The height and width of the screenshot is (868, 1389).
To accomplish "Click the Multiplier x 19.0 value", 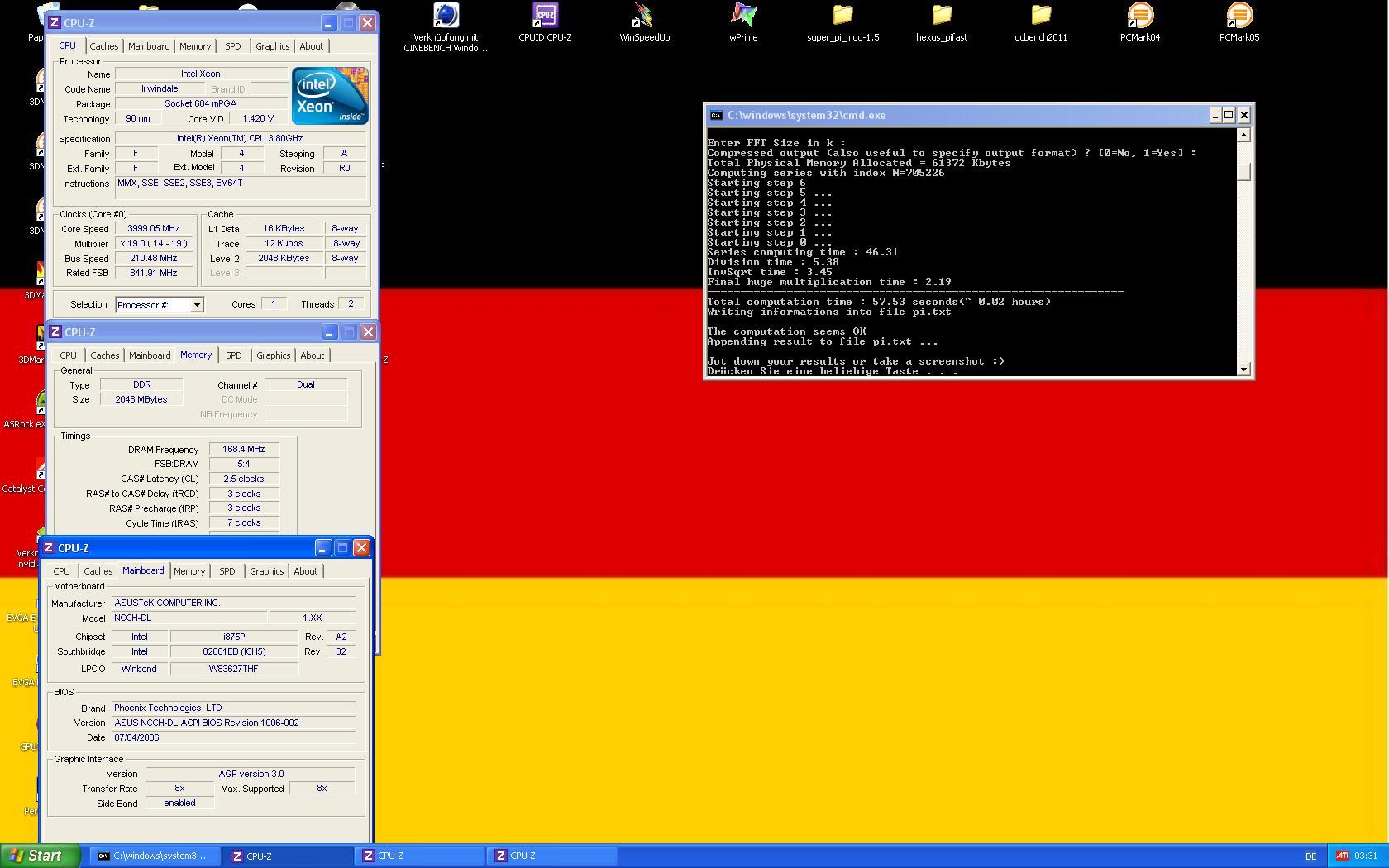I will 155,244.
